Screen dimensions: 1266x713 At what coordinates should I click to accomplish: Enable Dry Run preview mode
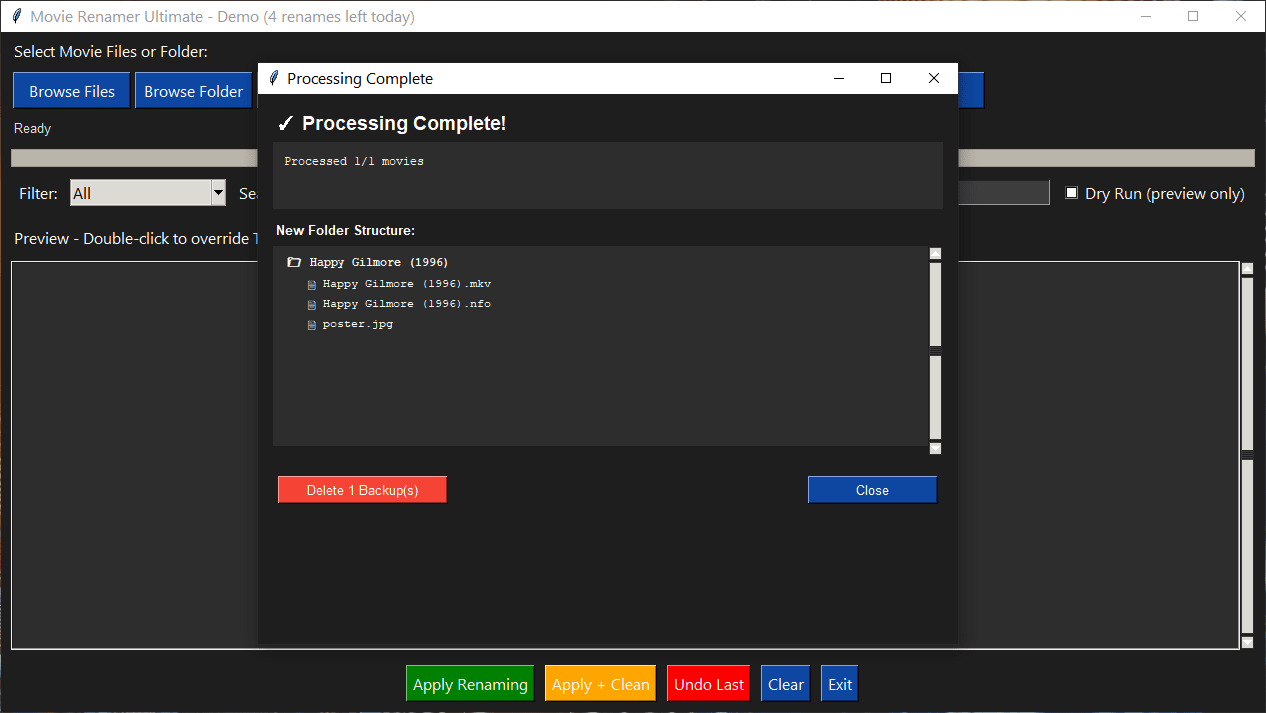coord(1071,193)
